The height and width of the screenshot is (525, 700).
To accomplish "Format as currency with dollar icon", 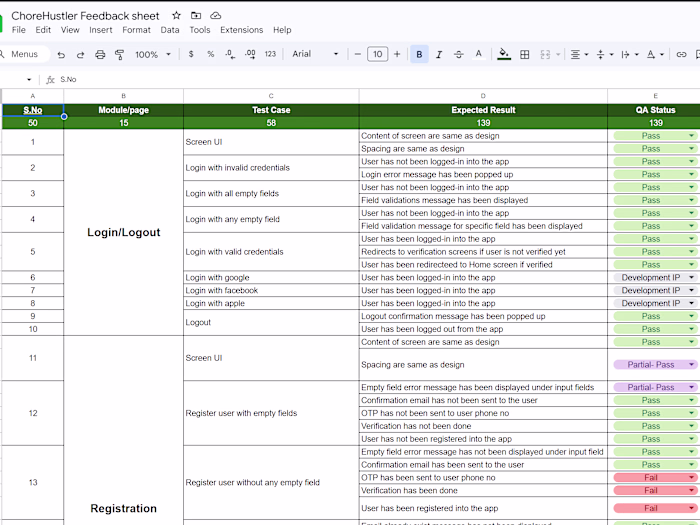I will 191,54.
